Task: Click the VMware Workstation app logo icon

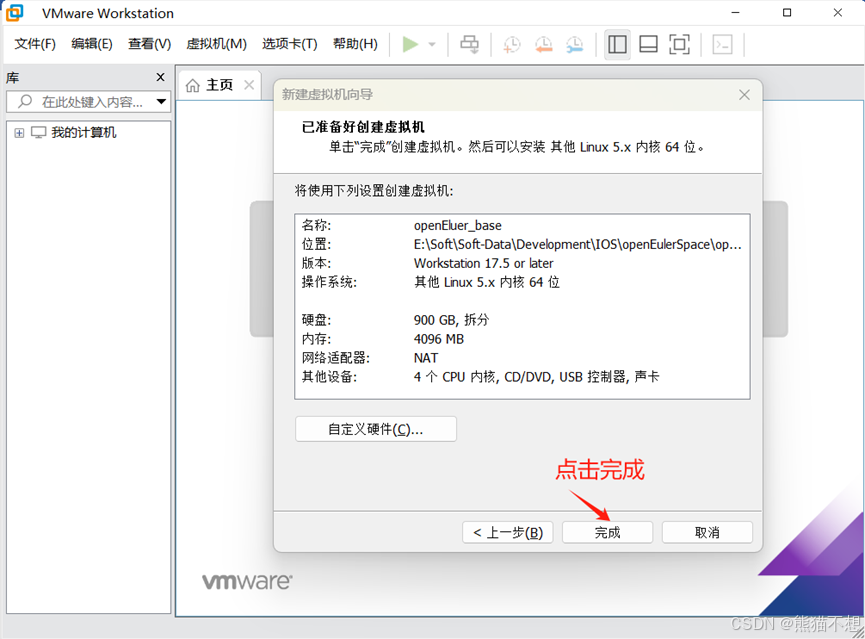Action: point(15,12)
